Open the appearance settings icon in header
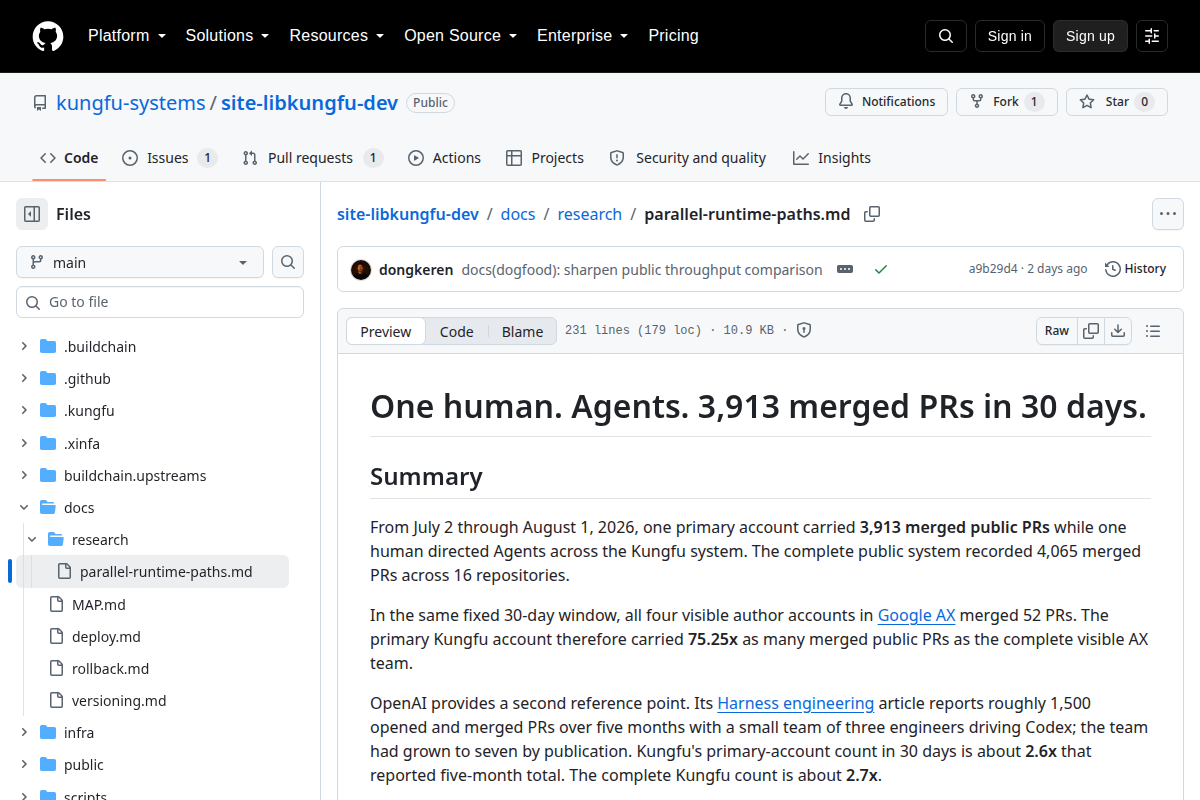The image size is (1200, 800). tap(1152, 36)
